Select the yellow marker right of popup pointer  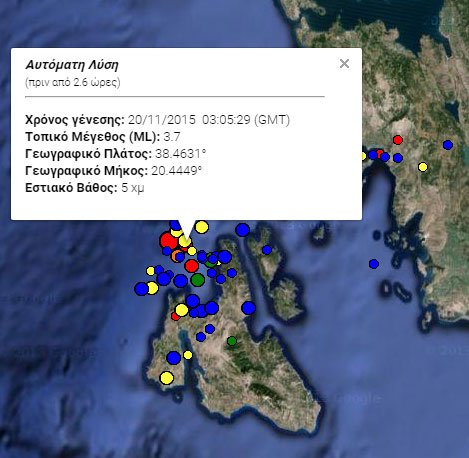[x=202, y=227]
